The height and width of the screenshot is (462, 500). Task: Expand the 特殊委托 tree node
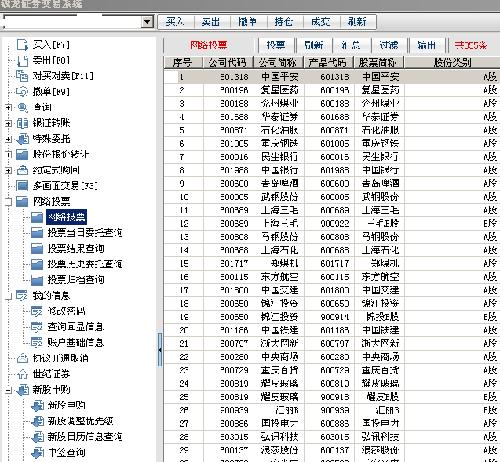coord(9,139)
